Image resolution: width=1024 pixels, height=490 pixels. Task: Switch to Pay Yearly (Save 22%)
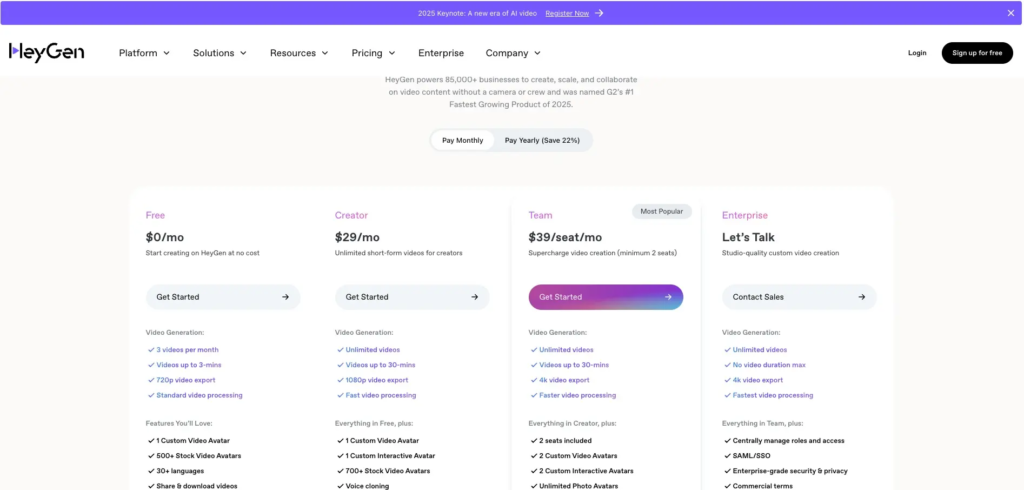(x=542, y=140)
